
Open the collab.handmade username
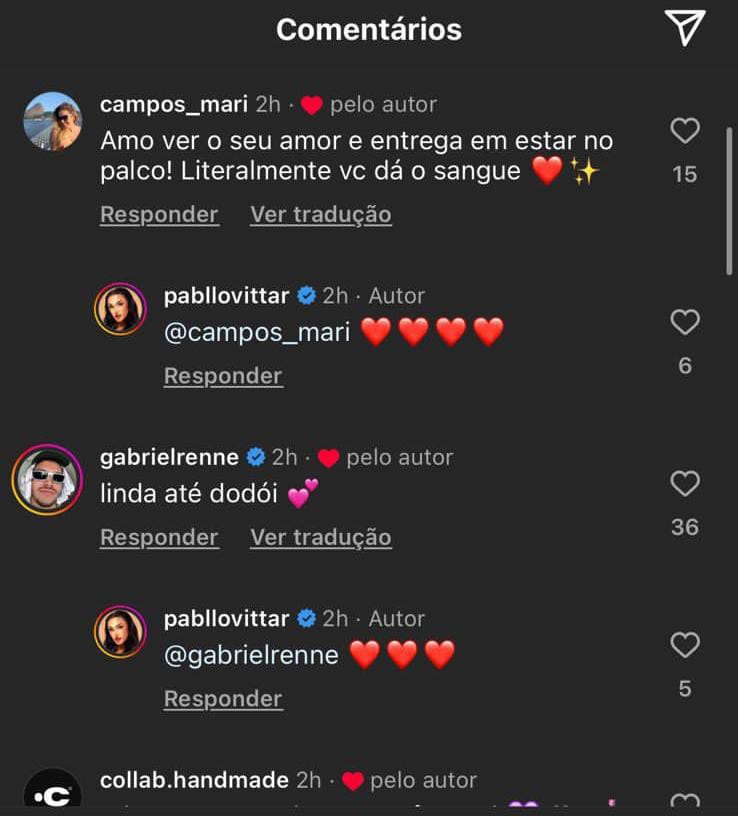[194, 780]
